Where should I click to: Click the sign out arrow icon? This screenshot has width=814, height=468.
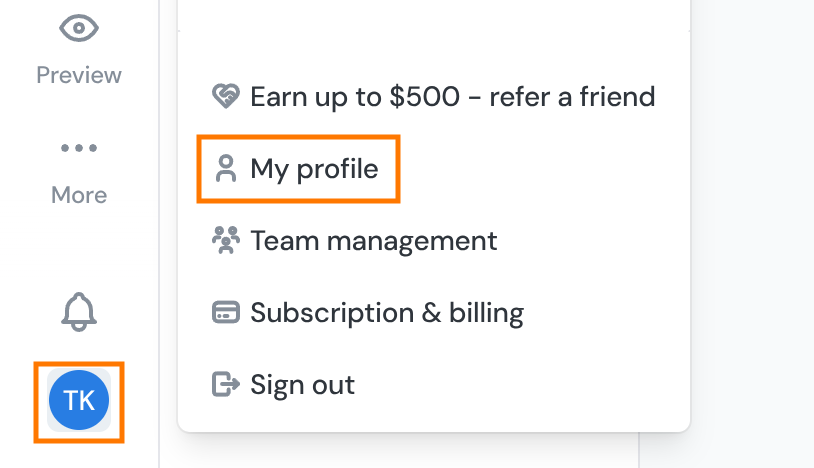[x=226, y=384]
